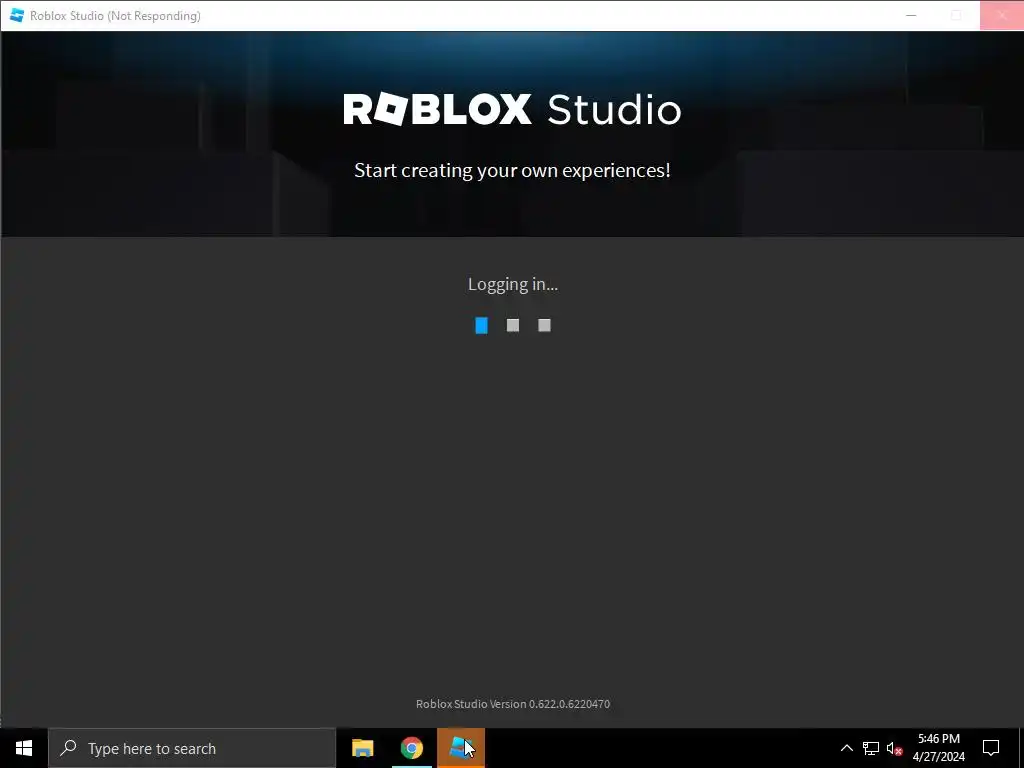Click the 'Roblox Studio (Not Responding)' window title
Screen dimensions: 1024x768
tap(115, 16)
